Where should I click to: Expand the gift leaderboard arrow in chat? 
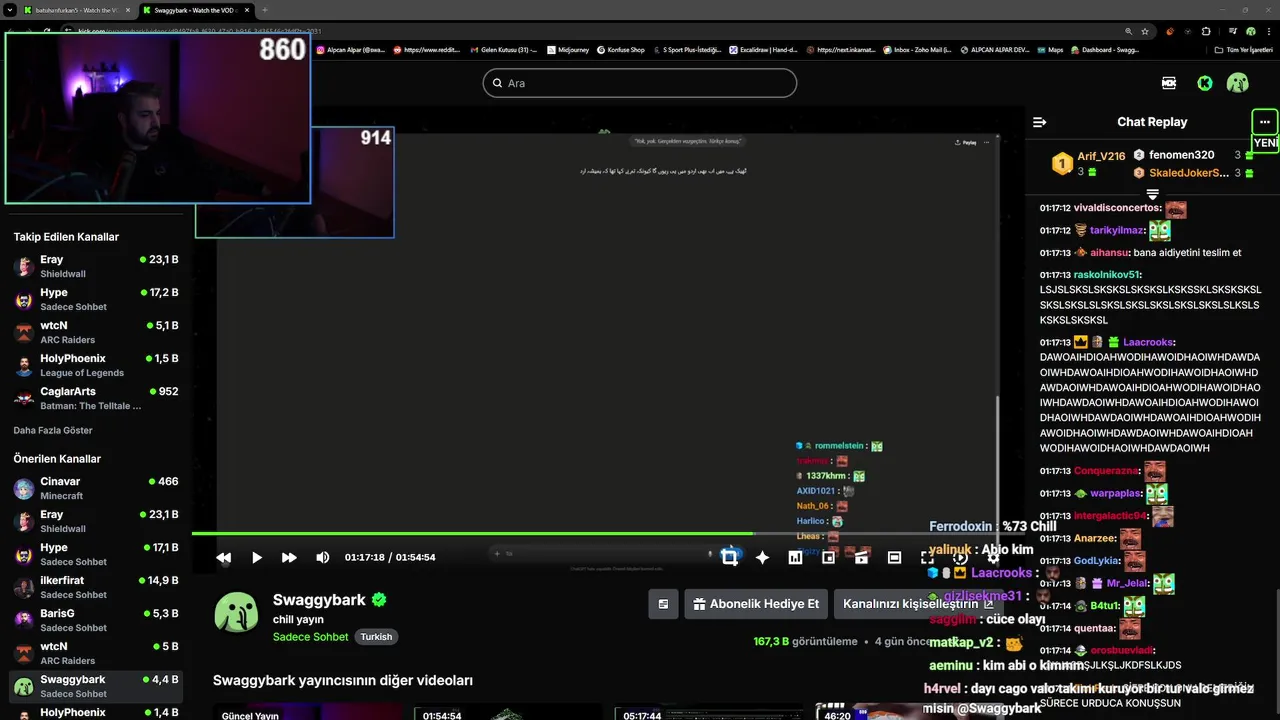tap(1152, 194)
